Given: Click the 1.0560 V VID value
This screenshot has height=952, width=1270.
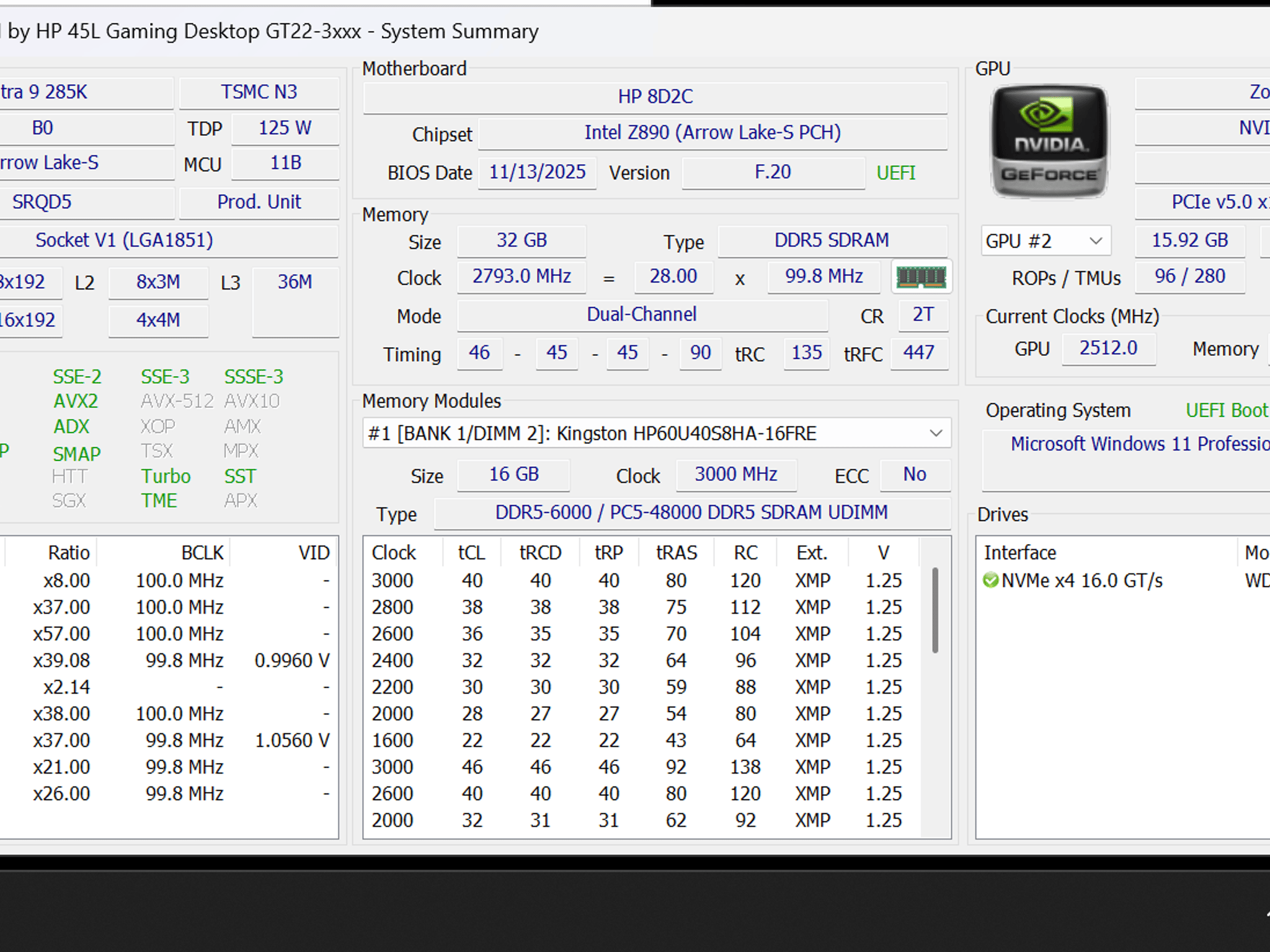Looking at the screenshot, I should pyautogui.click(x=292, y=741).
